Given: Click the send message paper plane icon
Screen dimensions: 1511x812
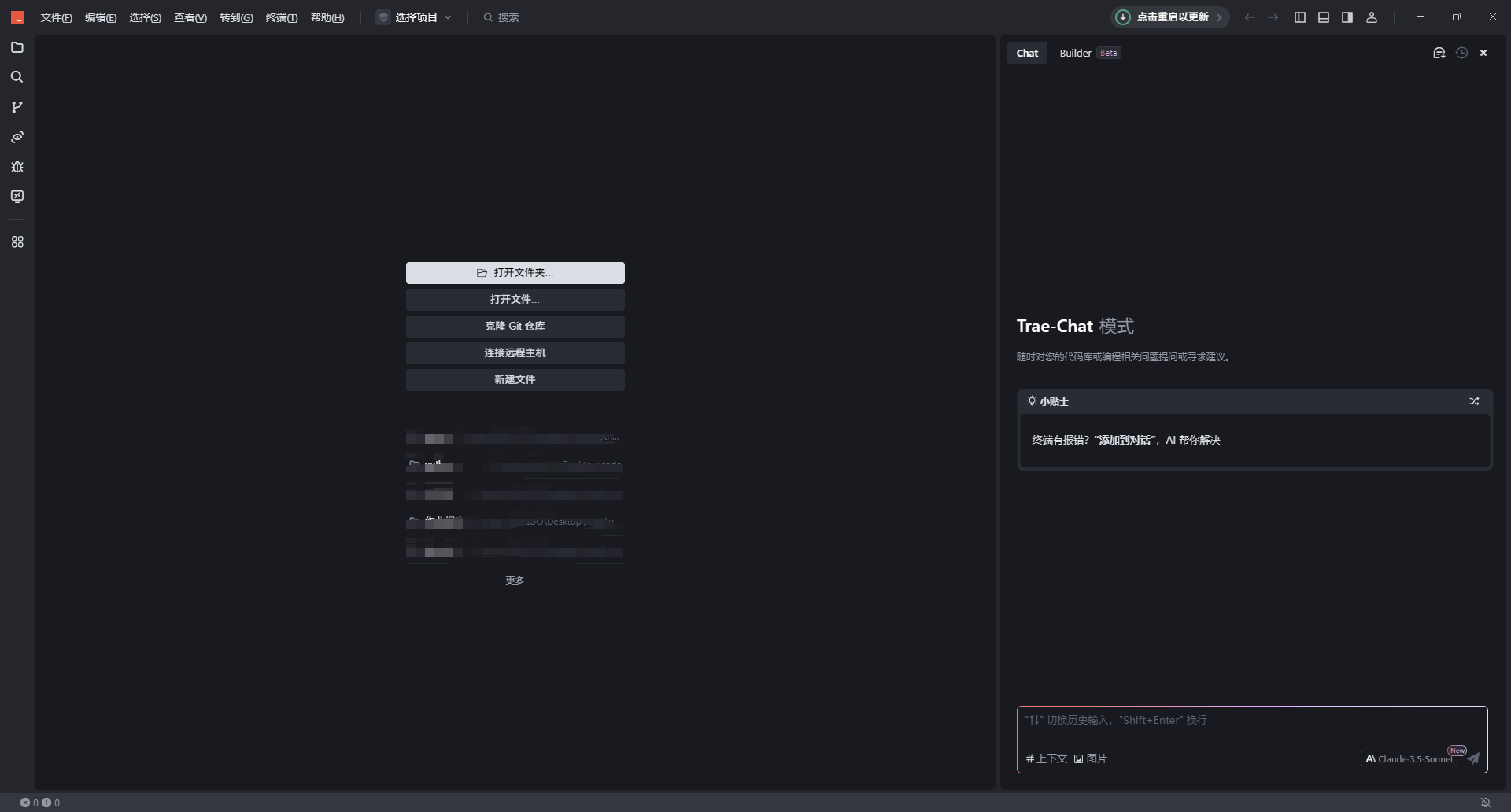Looking at the screenshot, I should 1473,758.
